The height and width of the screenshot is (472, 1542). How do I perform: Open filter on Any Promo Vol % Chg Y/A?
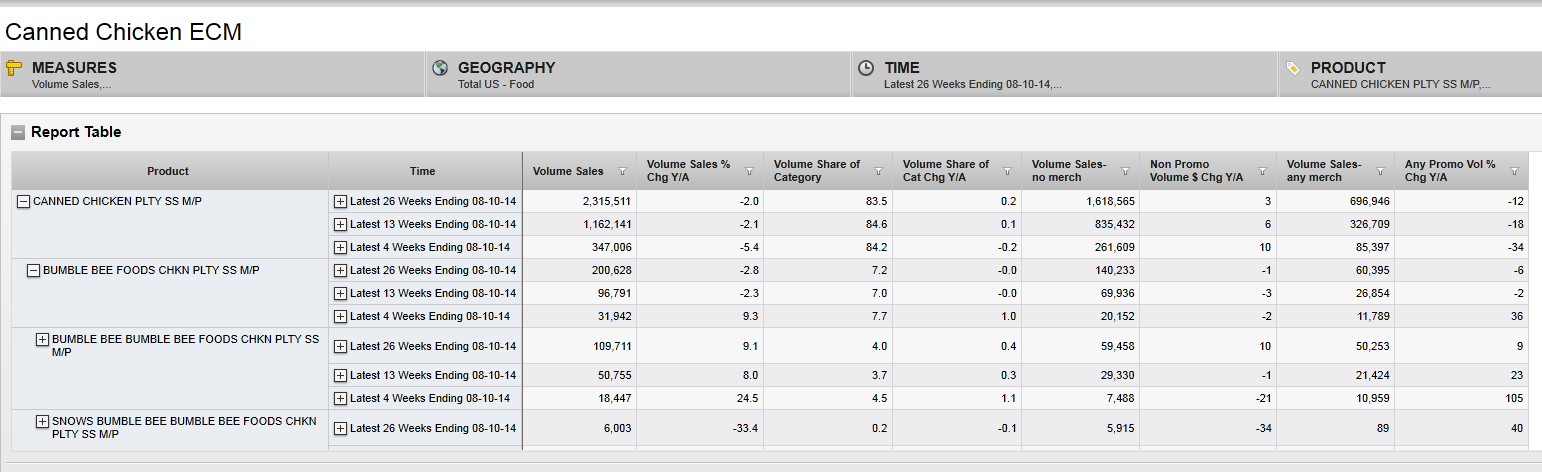click(1515, 171)
